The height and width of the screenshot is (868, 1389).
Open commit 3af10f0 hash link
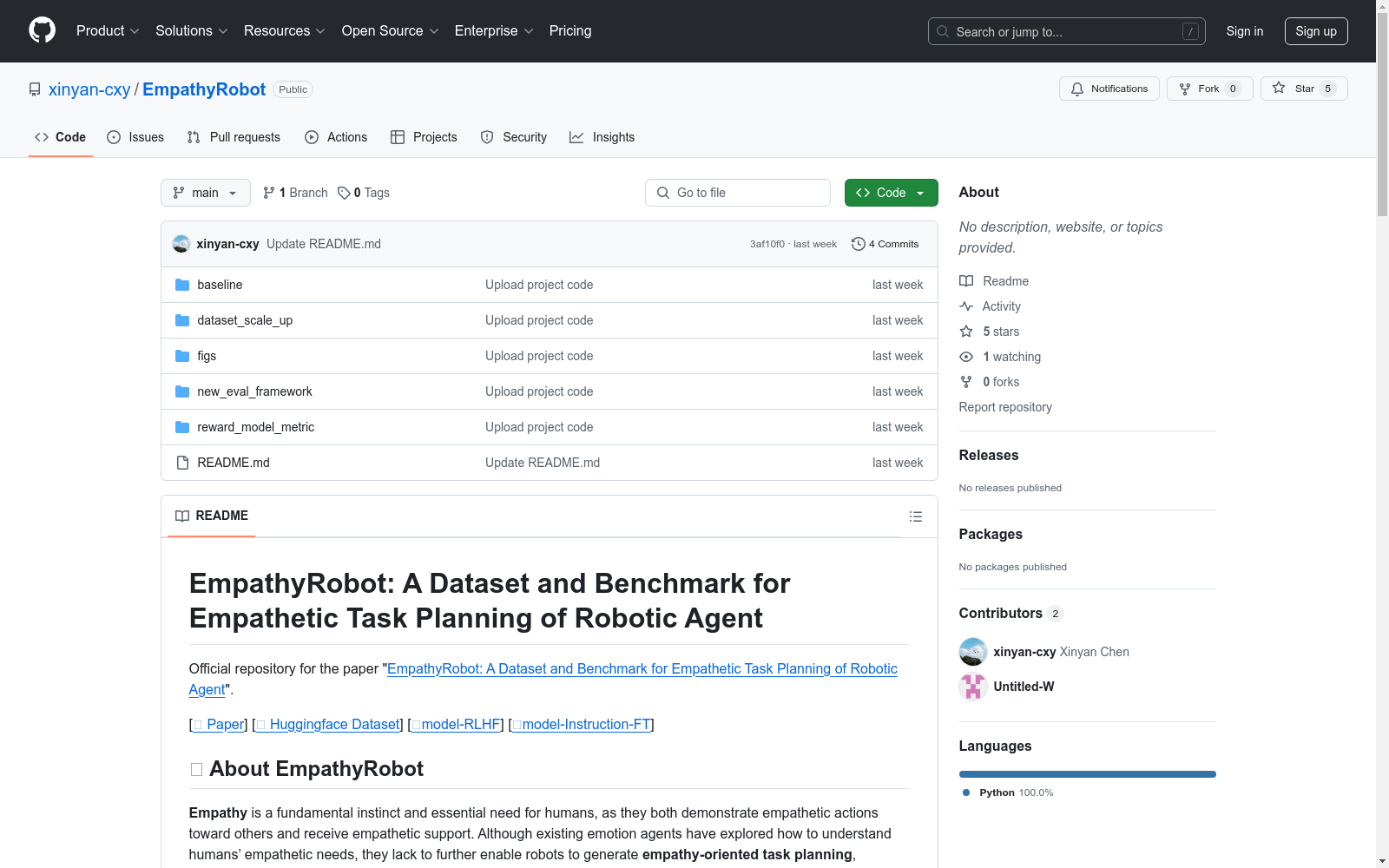[767, 244]
